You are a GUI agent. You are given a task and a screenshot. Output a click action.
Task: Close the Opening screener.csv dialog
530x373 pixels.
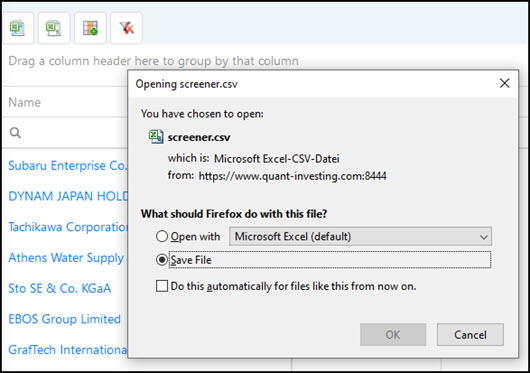[x=504, y=83]
